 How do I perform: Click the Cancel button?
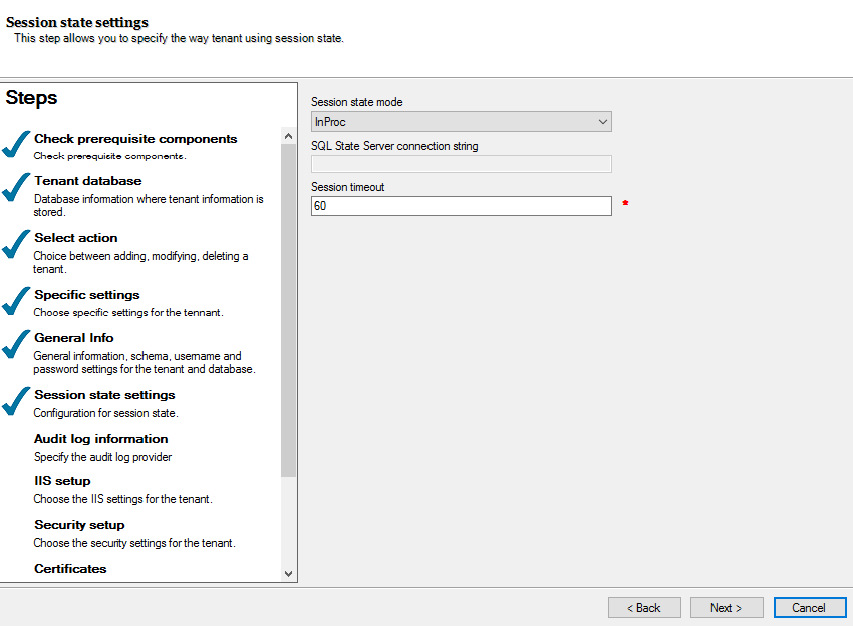tap(810, 607)
